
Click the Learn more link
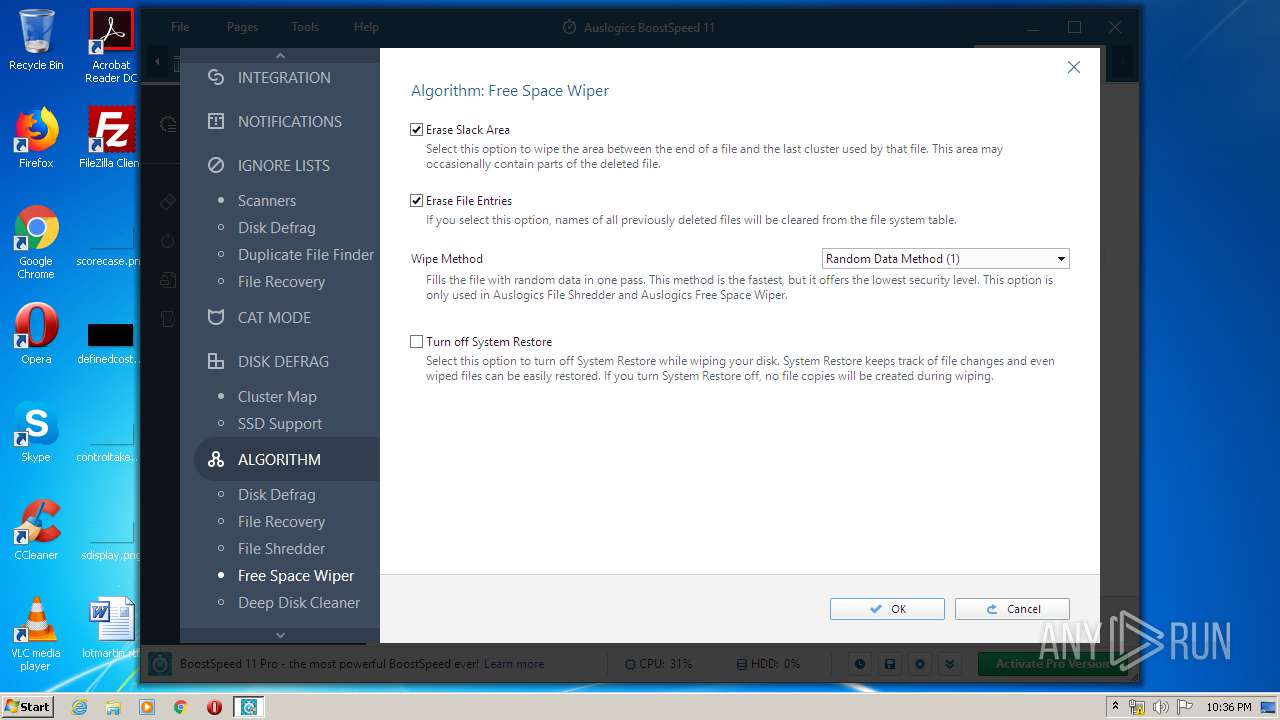pyautogui.click(x=514, y=664)
